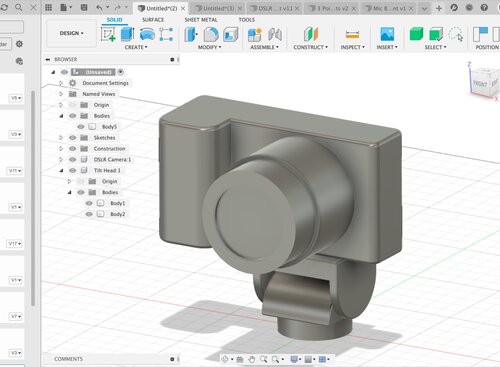
Task: Open the INSPECT dropdown menu
Action: click(353, 47)
